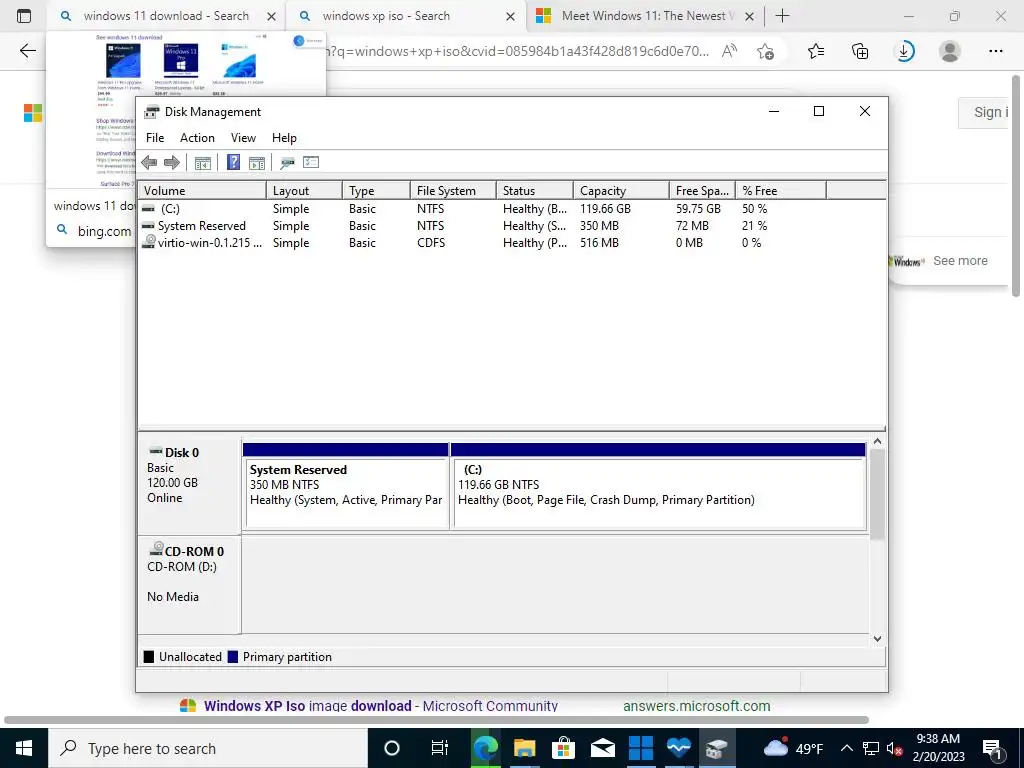Sort by the File System column header
Image resolution: width=1024 pixels, height=768 pixels.
click(x=453, y=191)
